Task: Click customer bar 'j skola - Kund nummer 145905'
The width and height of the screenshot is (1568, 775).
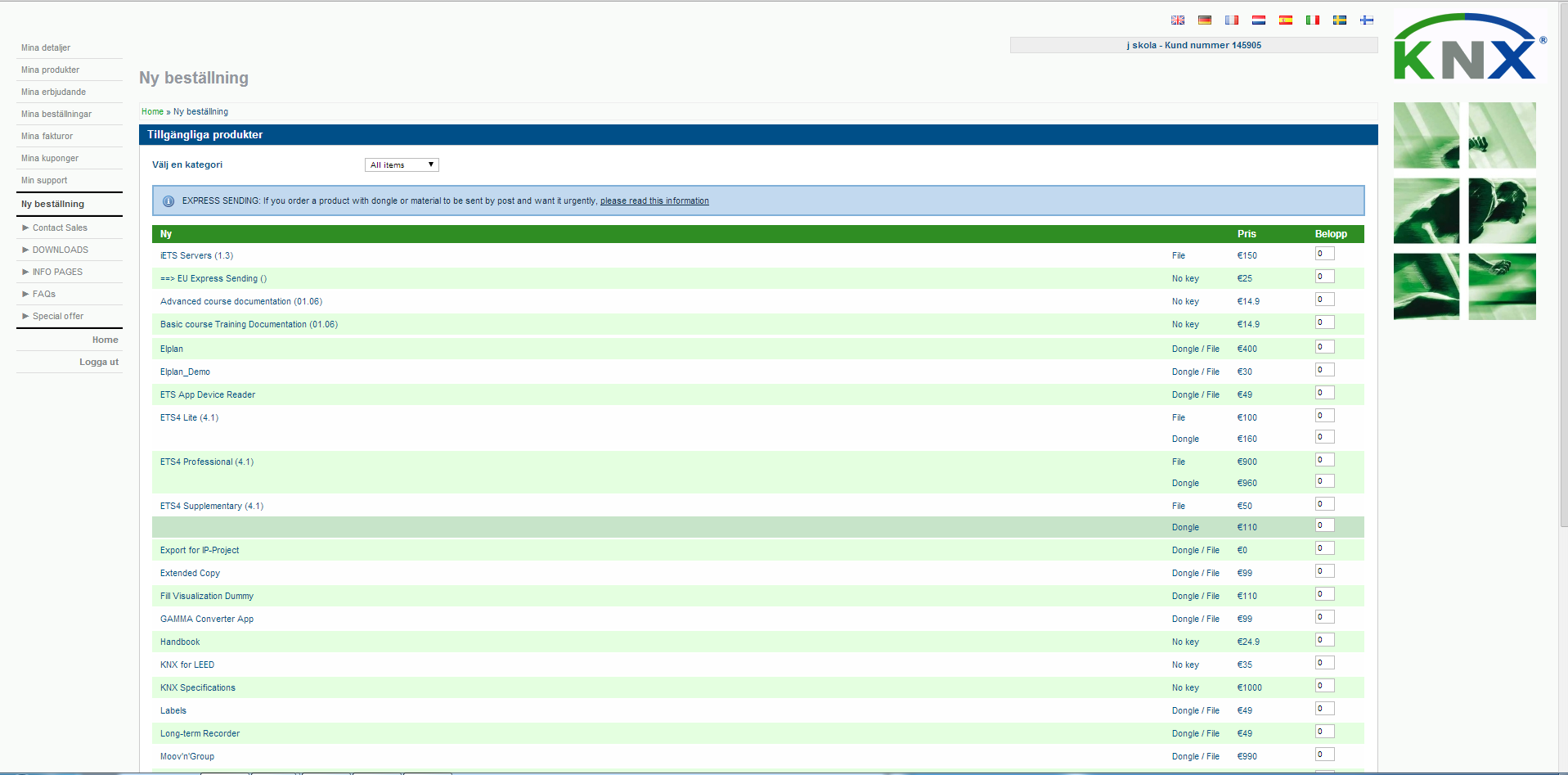Action: (1194, 45)
